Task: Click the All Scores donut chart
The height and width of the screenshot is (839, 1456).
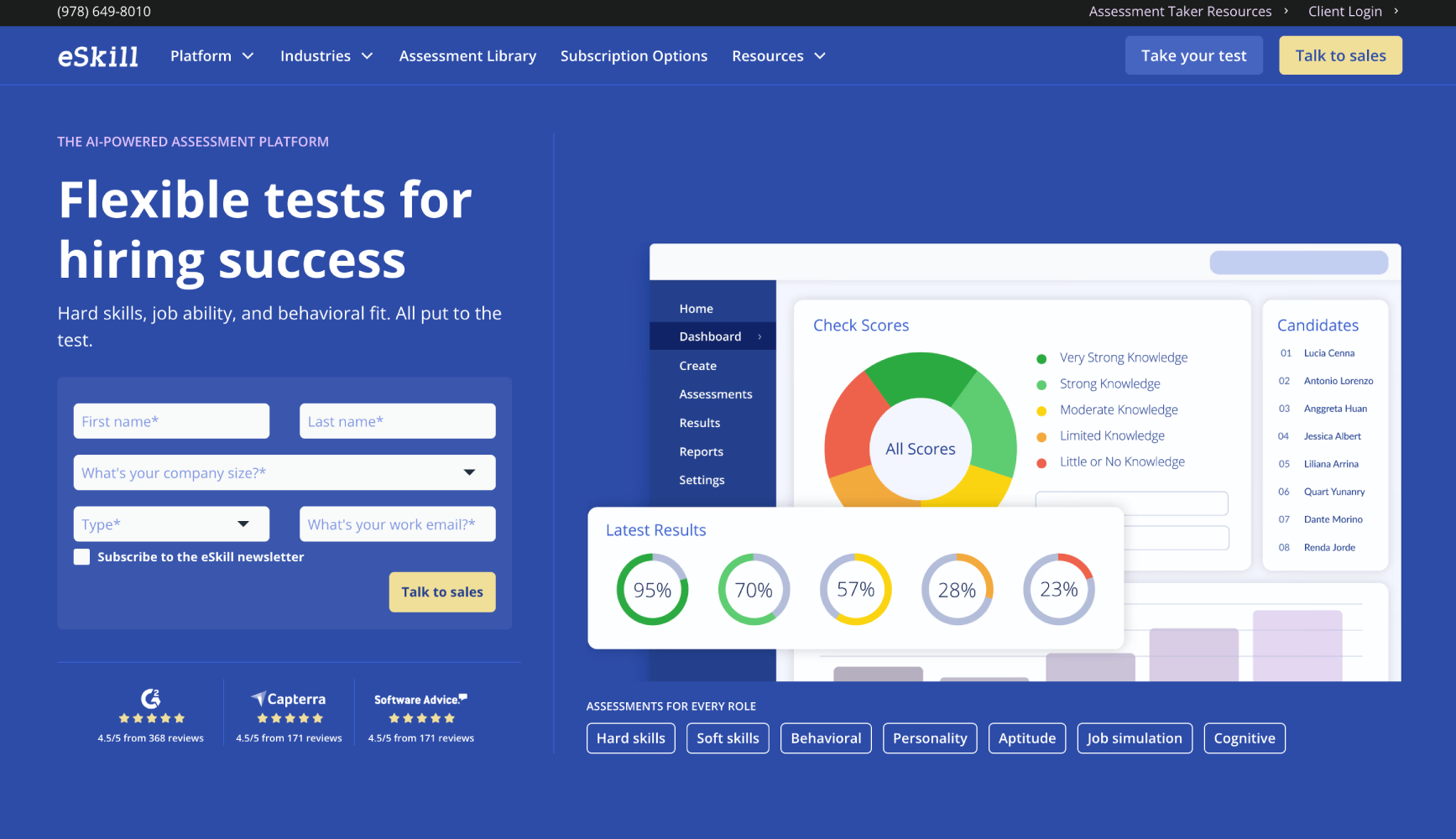Action: 921,430
